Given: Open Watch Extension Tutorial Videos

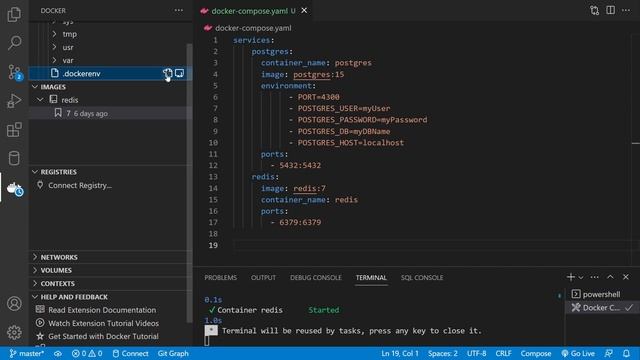Looking at the screenshot, I should [x=104, y=323].
